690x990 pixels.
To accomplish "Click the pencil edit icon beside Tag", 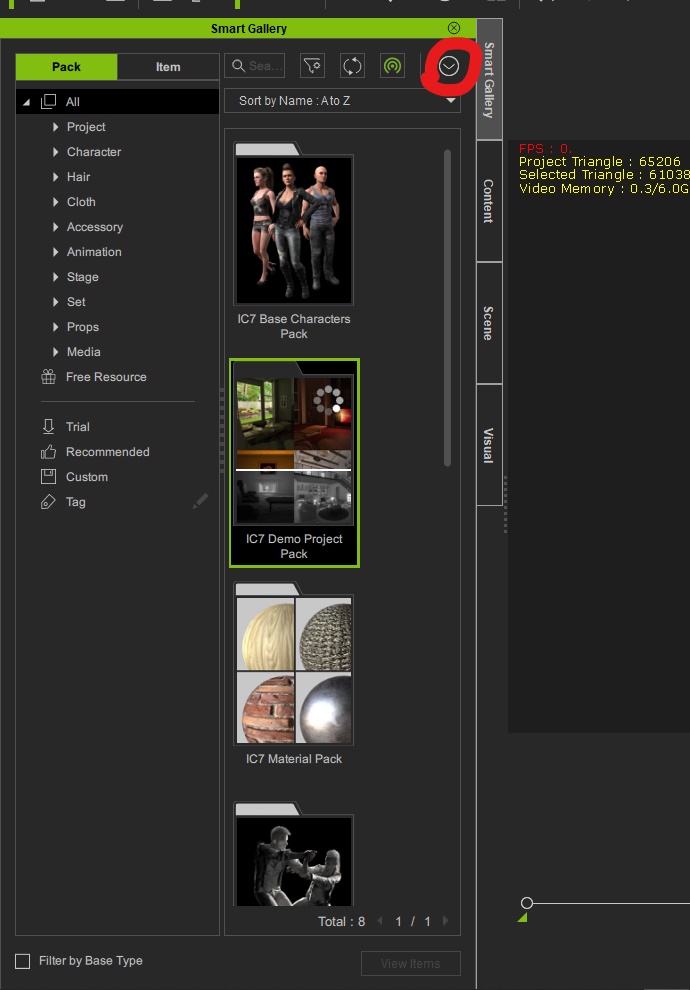I will click(201, 501).
